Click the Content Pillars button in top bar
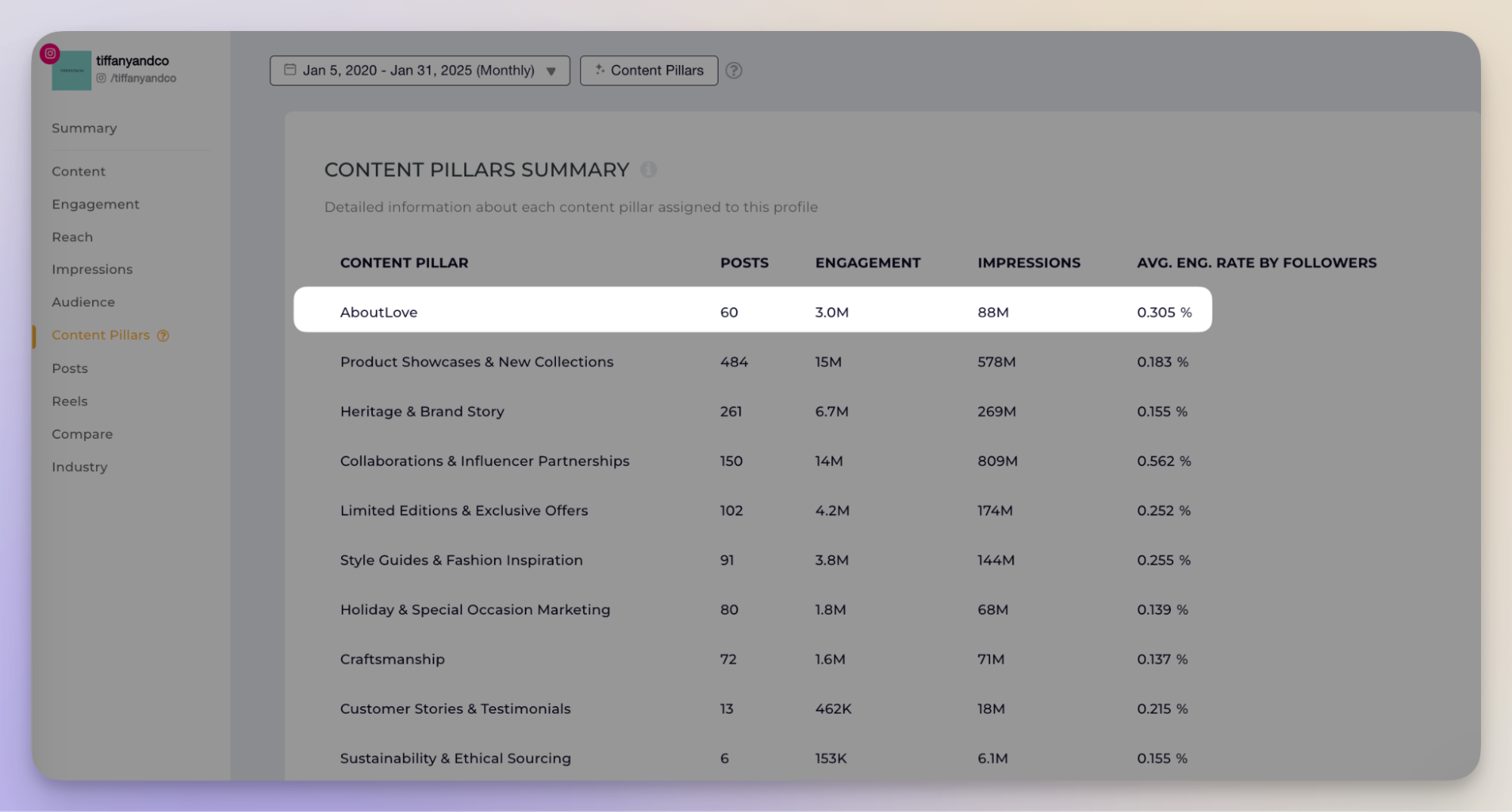The image size is (1512, 812). pos(649,70)
